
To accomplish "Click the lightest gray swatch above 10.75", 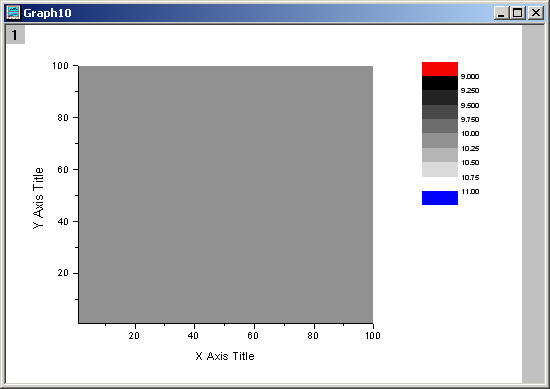I will [440, 169].
